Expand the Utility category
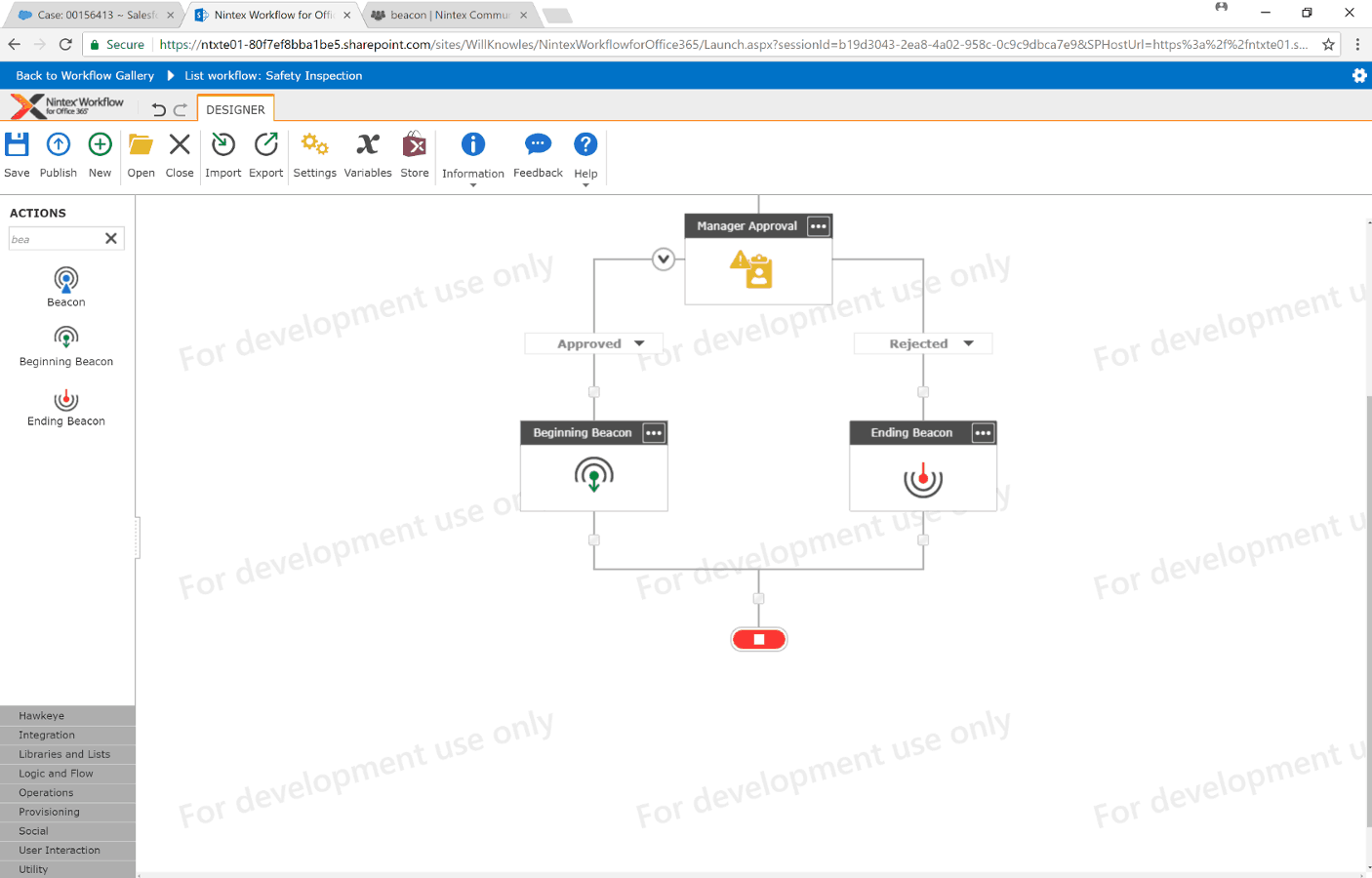 click(67, 869)
